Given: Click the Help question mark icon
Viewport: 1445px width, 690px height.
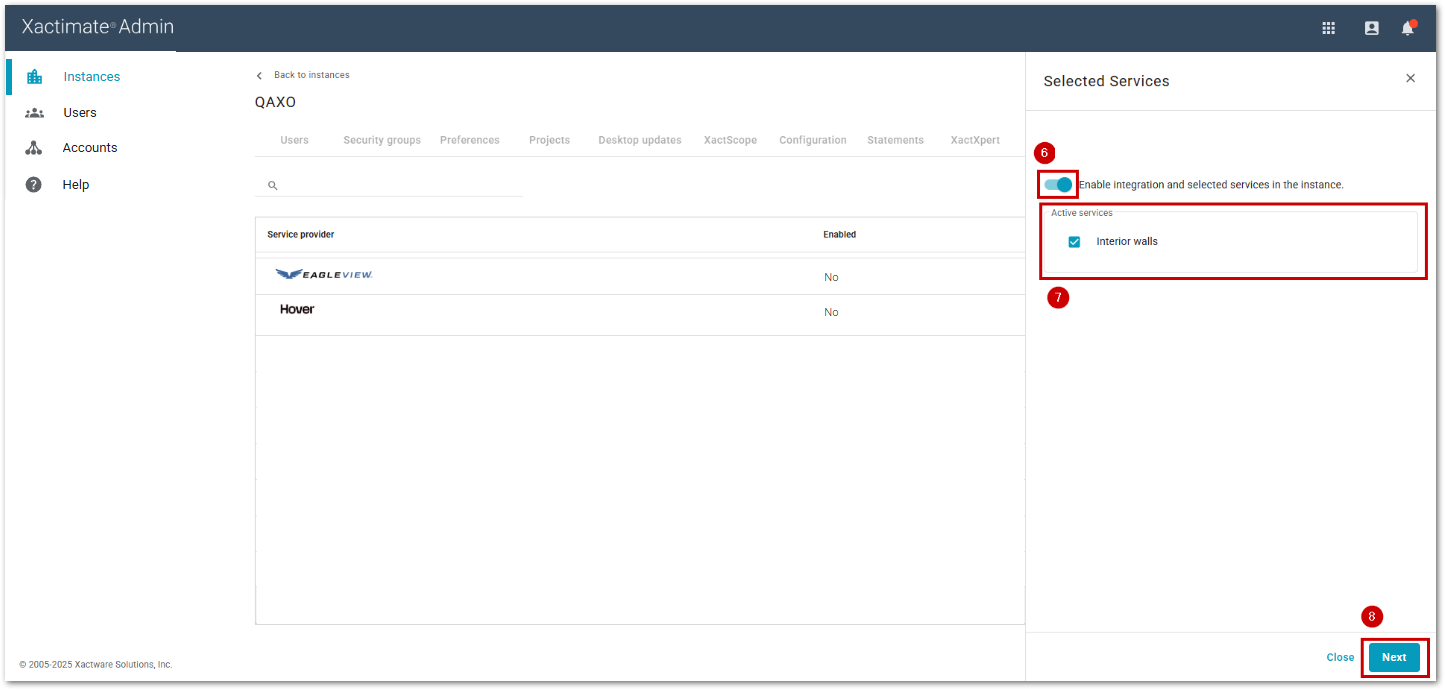Looking at the screenshot, I should pos(34,185).
